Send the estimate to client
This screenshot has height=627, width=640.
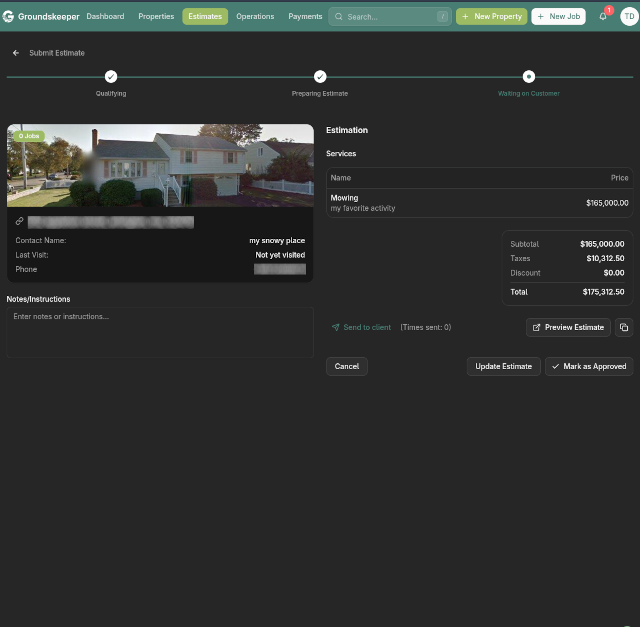(361, 327)
